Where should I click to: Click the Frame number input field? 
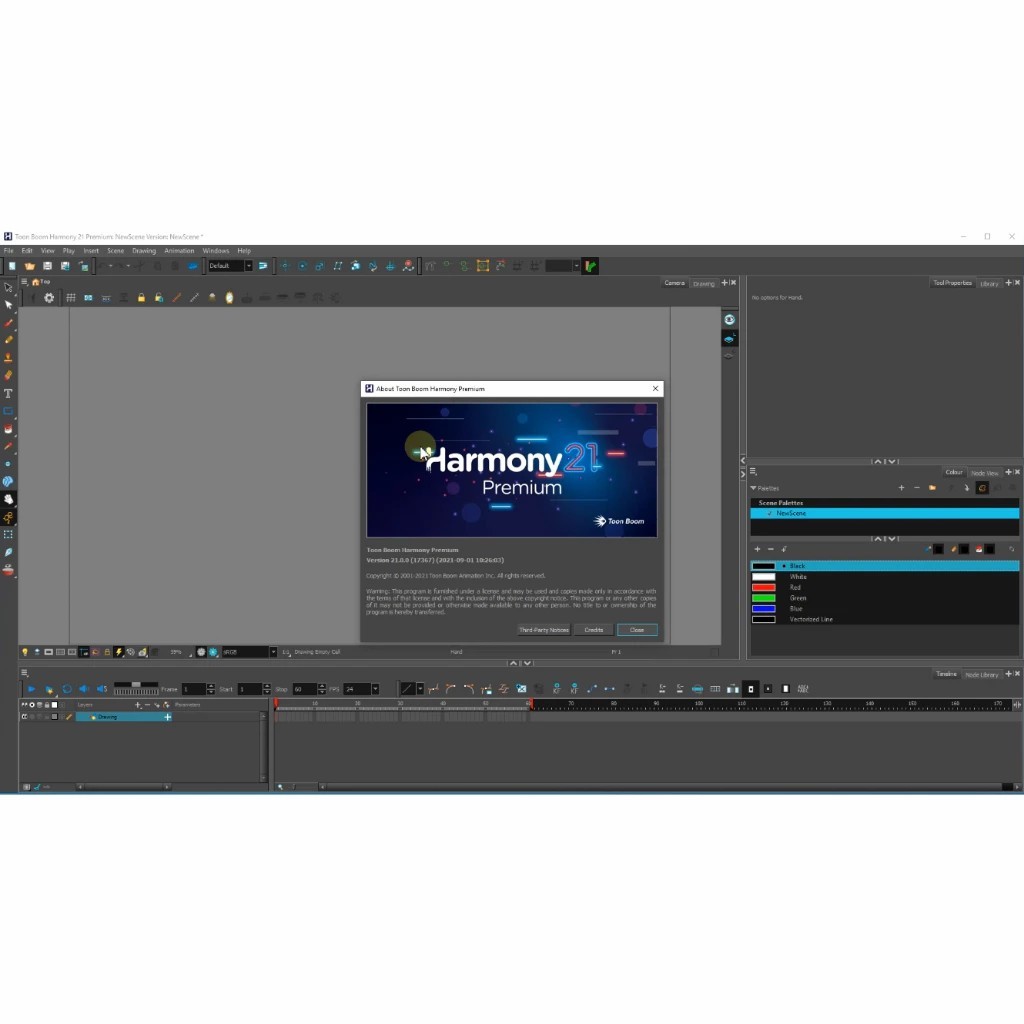click(x=193, y=689)
